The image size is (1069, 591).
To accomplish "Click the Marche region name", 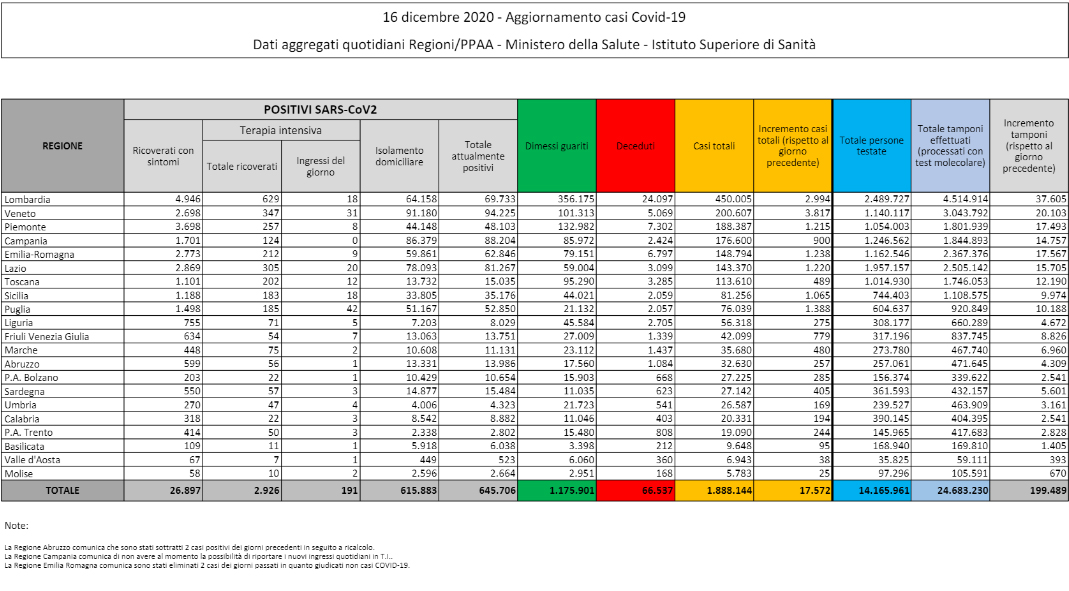I will point(63,350).
